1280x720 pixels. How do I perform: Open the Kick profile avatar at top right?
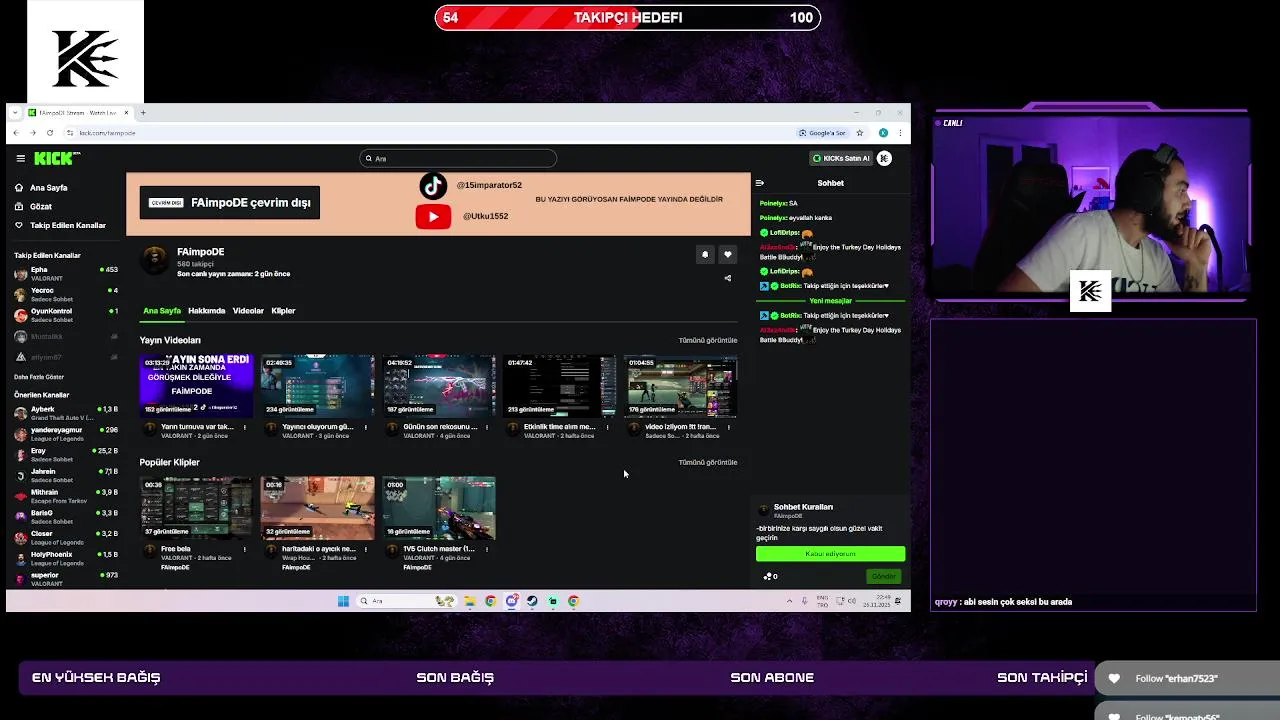coord(884,158)
